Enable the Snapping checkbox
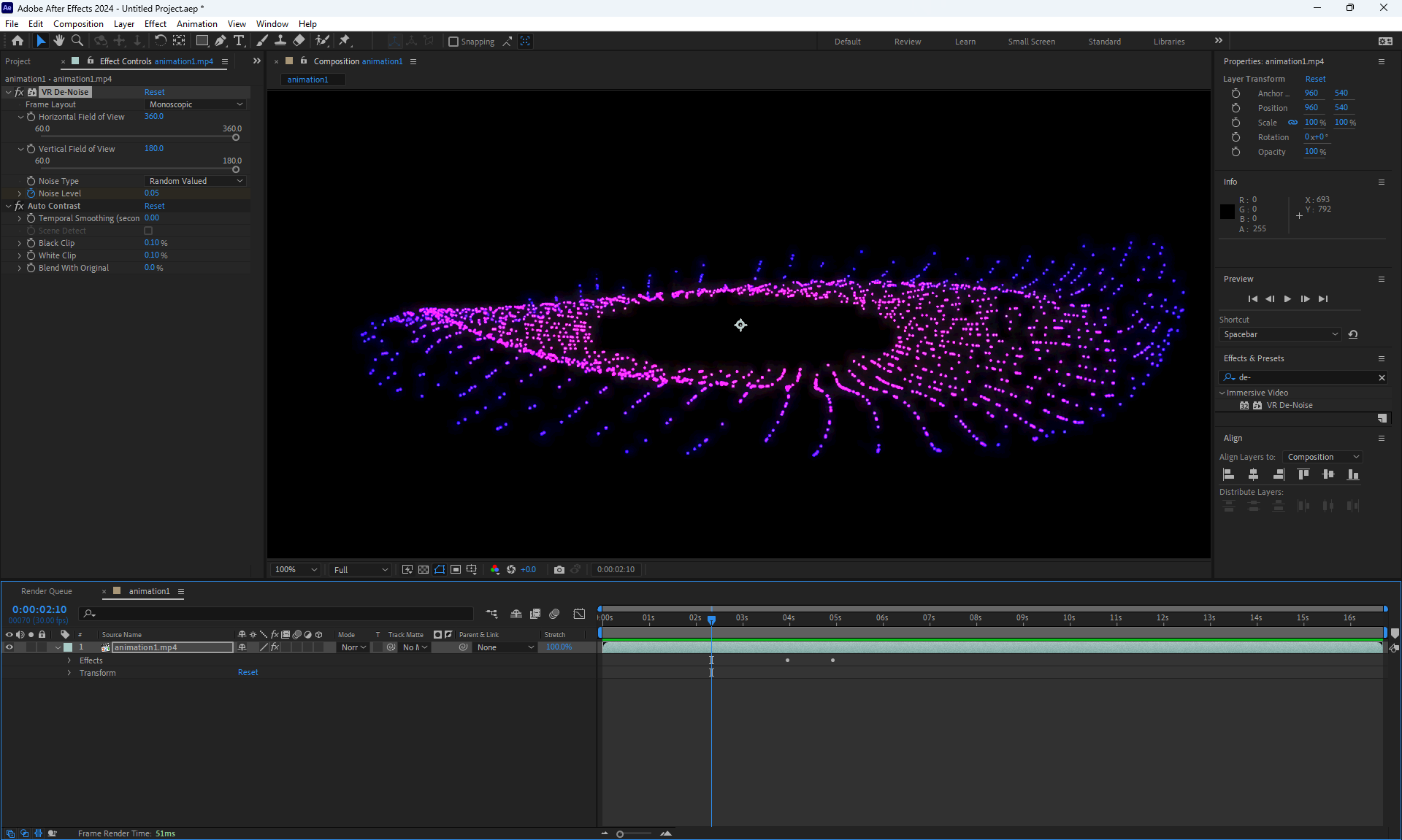Viewport: 1402px width, 840px height. click(453, 42)
